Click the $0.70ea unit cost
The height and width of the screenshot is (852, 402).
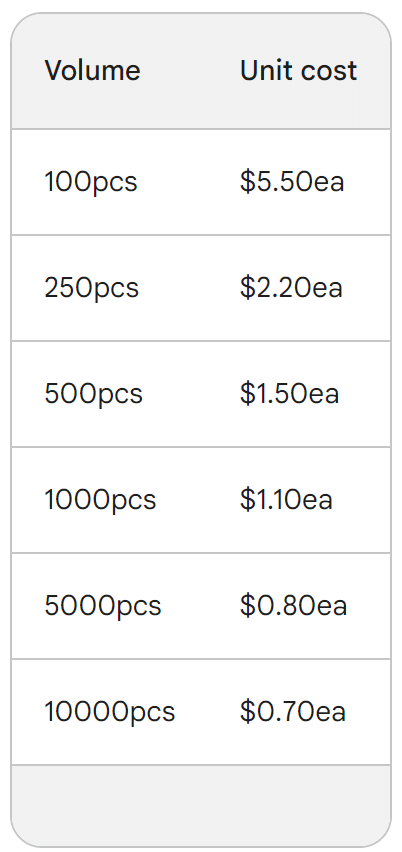(293, 712)
